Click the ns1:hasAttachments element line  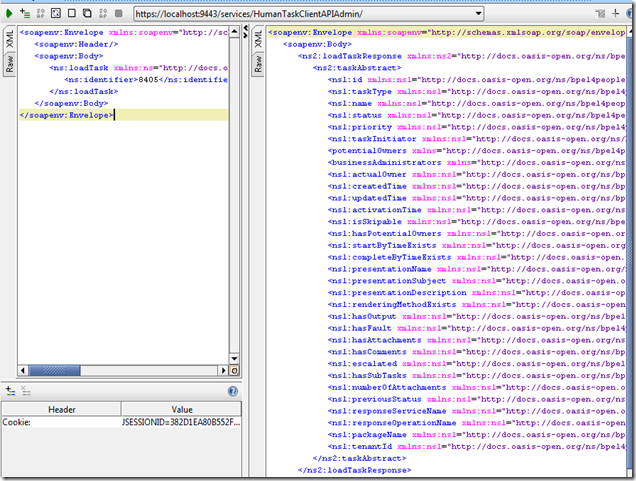[476, 340]
